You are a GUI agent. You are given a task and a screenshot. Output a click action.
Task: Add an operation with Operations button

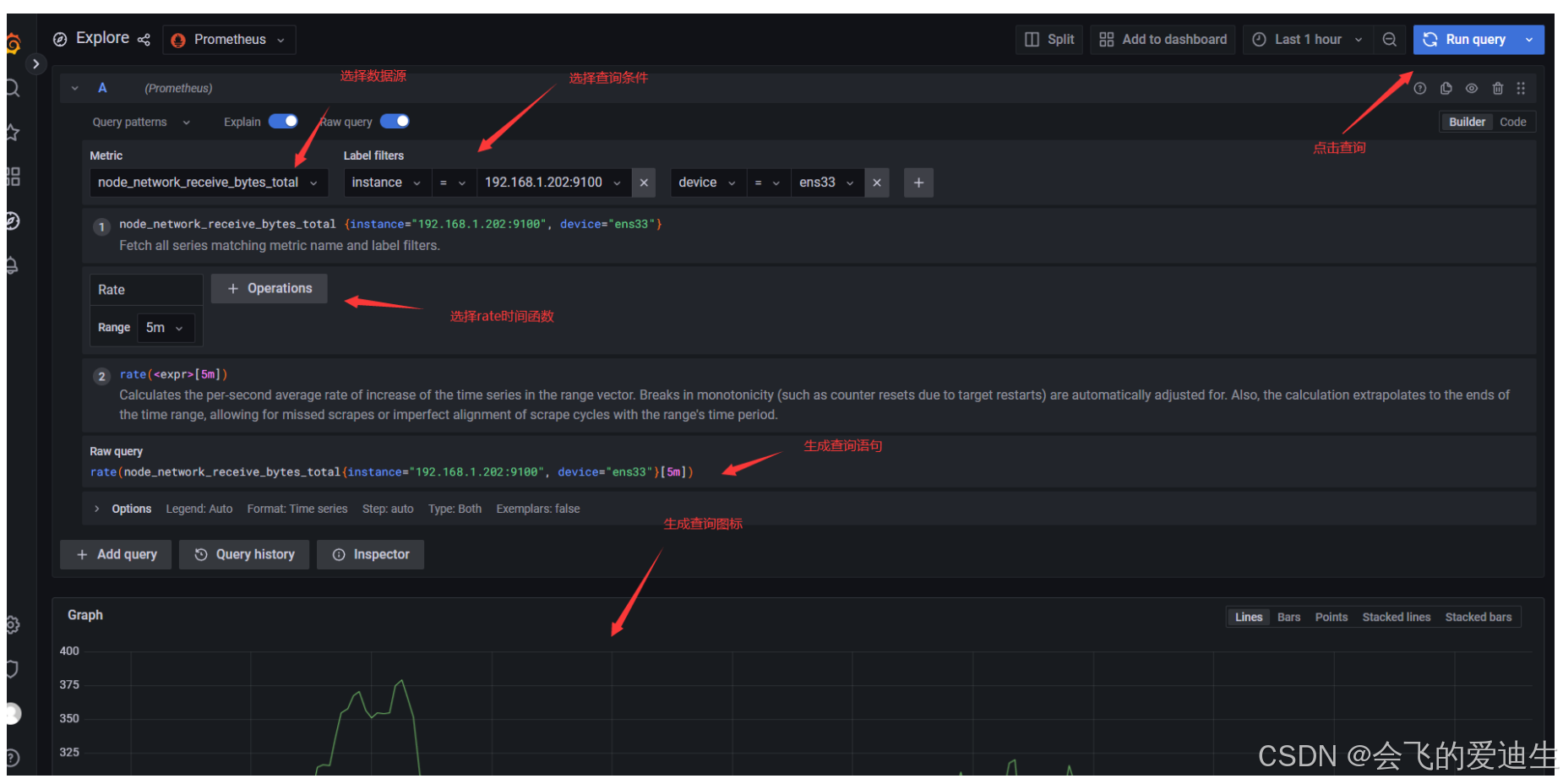[x=270, y=288]
